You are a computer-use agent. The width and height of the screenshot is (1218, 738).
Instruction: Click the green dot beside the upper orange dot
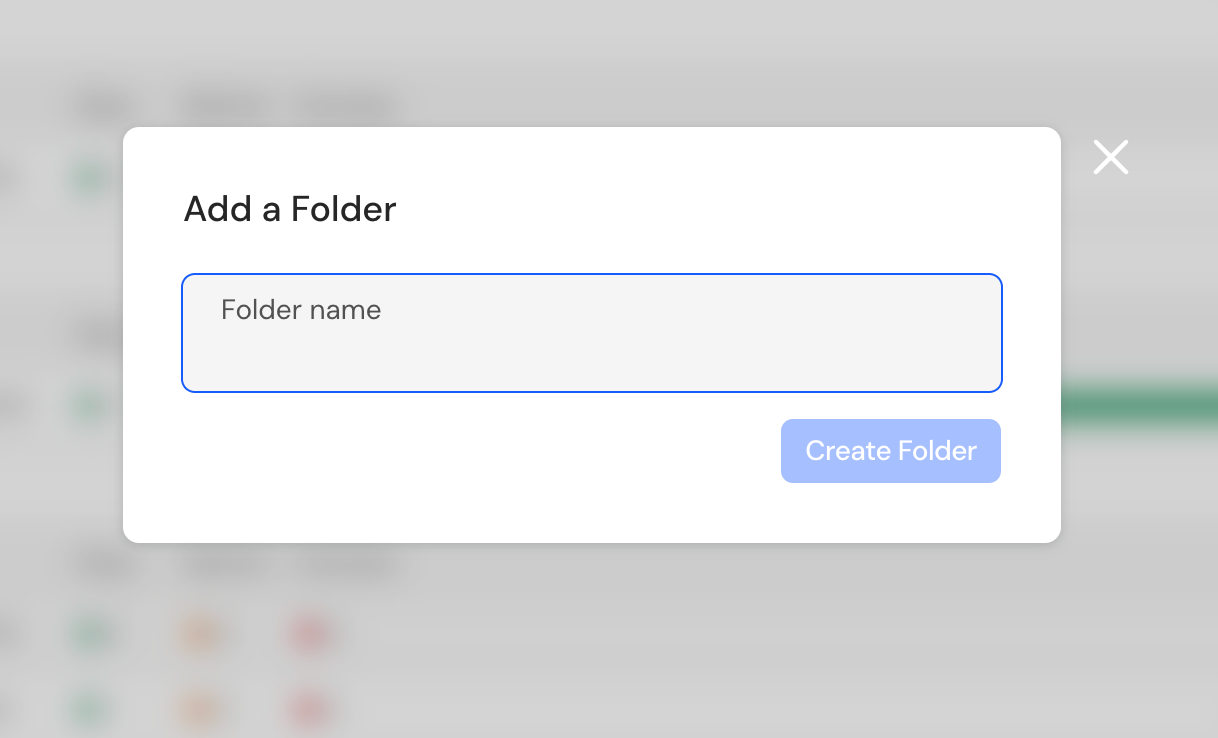pyautogui.click(x=90, y=634)
